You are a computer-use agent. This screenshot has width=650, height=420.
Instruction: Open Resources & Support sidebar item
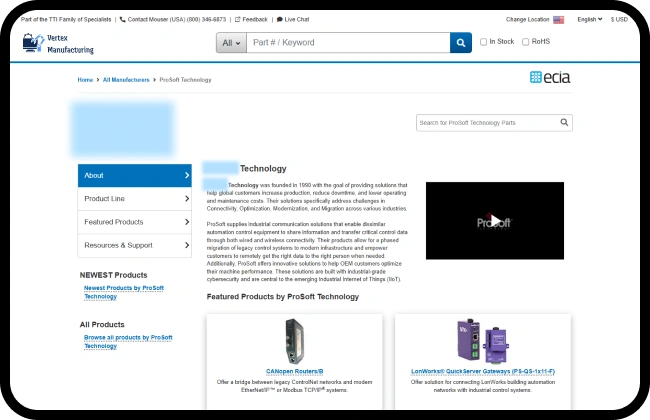tap(134, 245)
